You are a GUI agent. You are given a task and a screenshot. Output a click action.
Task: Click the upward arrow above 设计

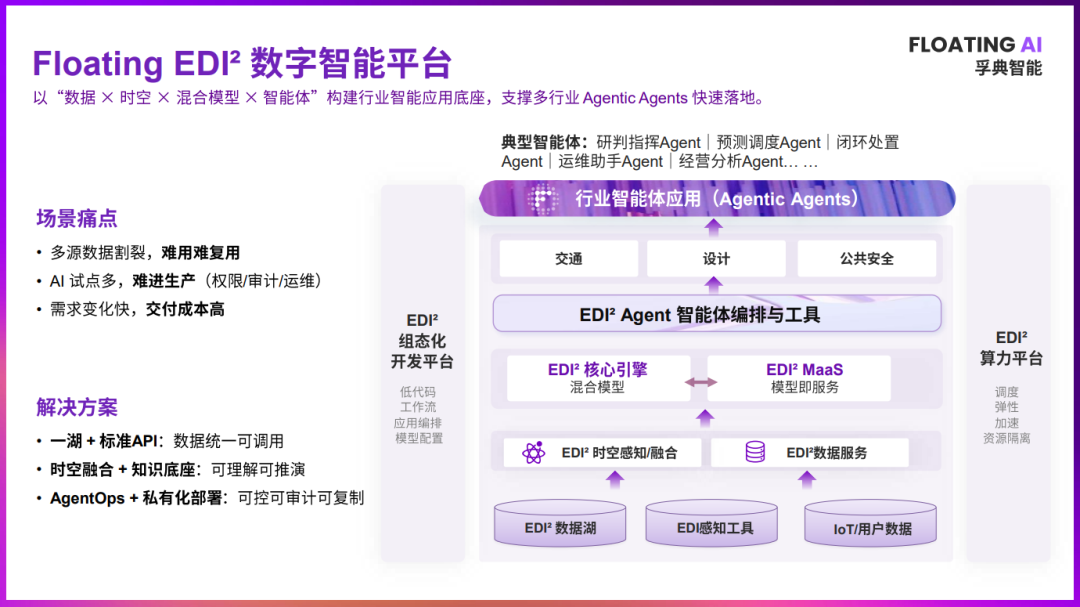tap(716, 227)
